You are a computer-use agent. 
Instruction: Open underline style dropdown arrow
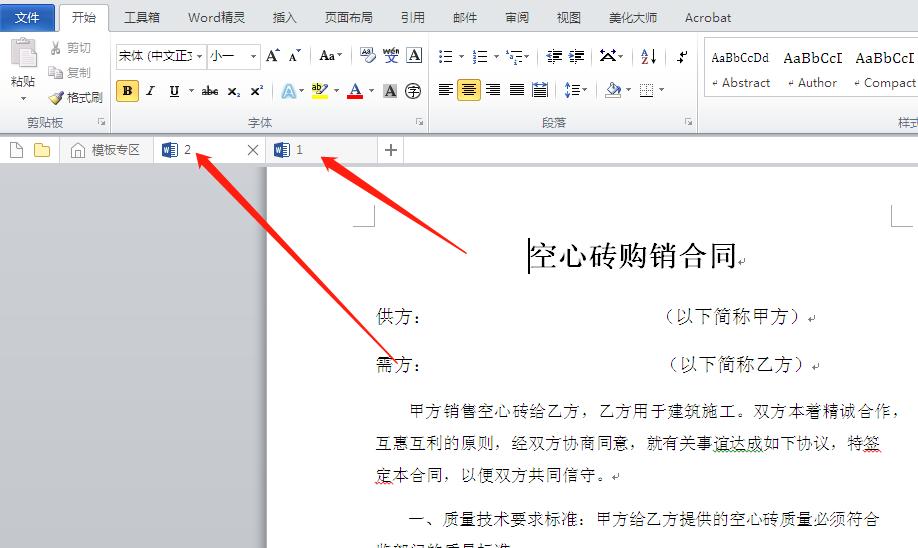click(x=191, y=91)
